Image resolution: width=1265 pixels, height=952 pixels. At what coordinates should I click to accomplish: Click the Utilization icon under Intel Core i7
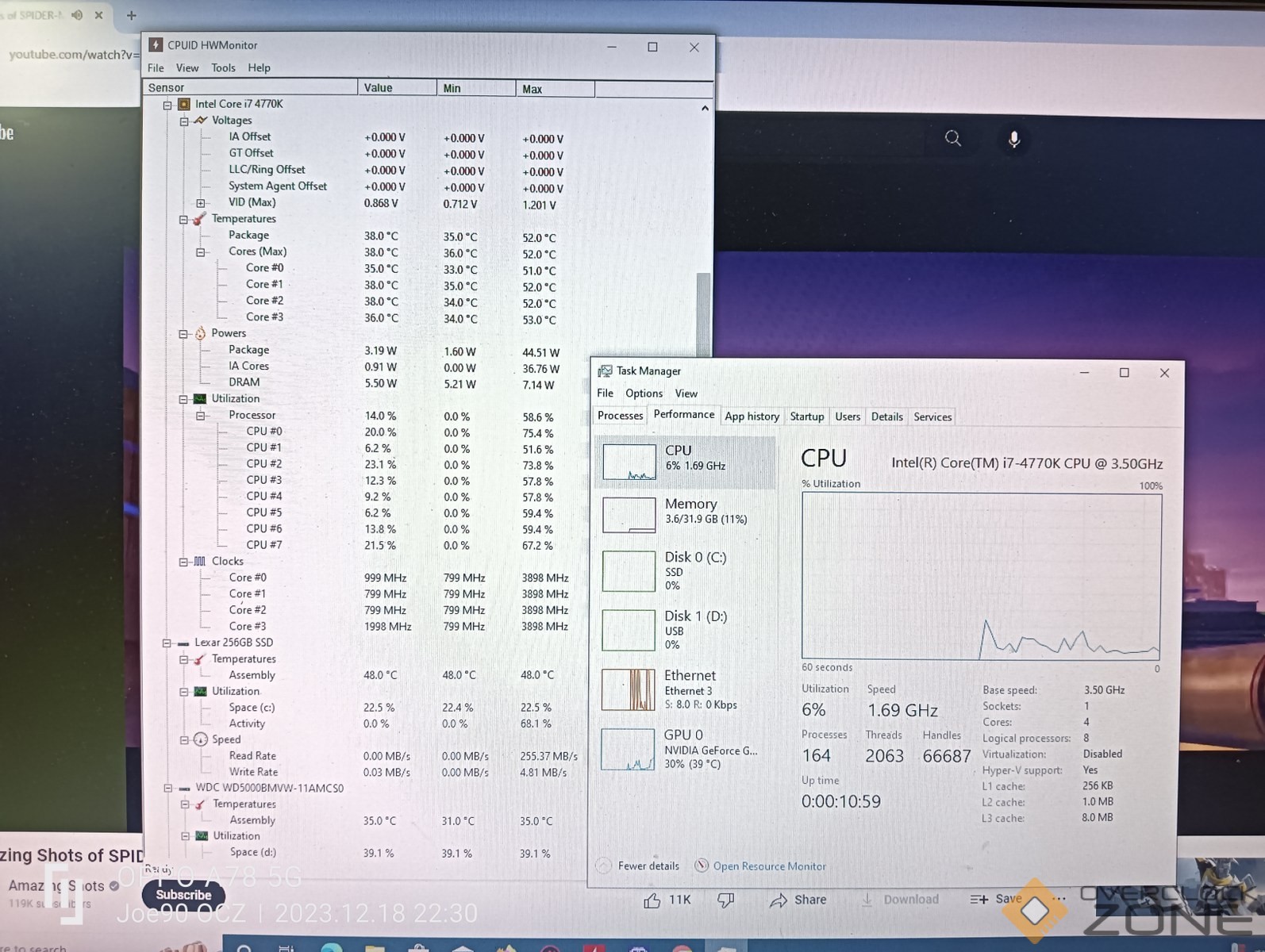click(x=200, y=399)
